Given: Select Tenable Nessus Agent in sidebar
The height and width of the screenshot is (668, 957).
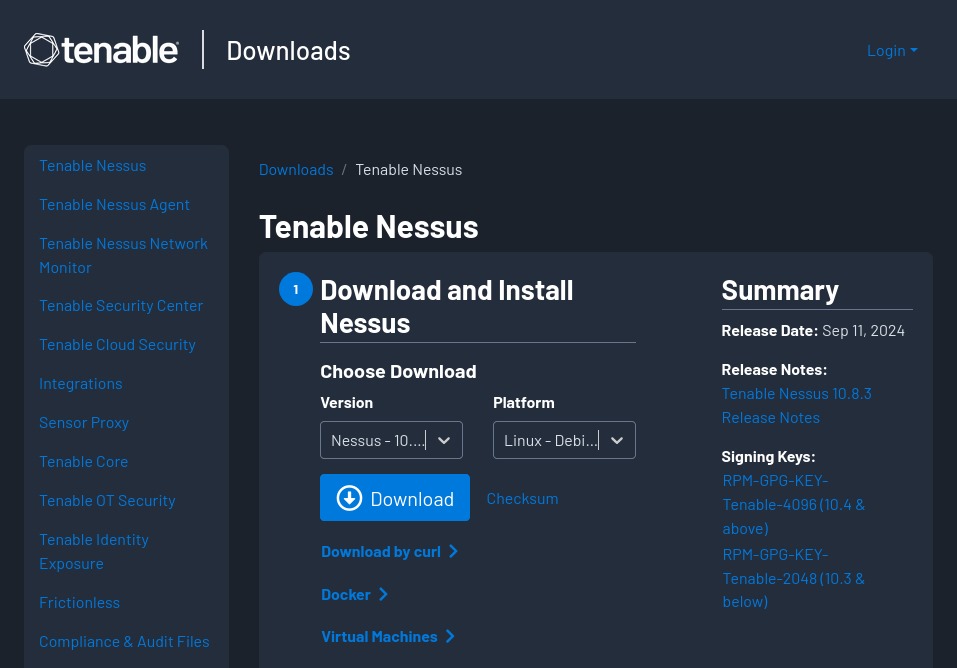Looking at the screenshot, I should click(x=114, y=205).
